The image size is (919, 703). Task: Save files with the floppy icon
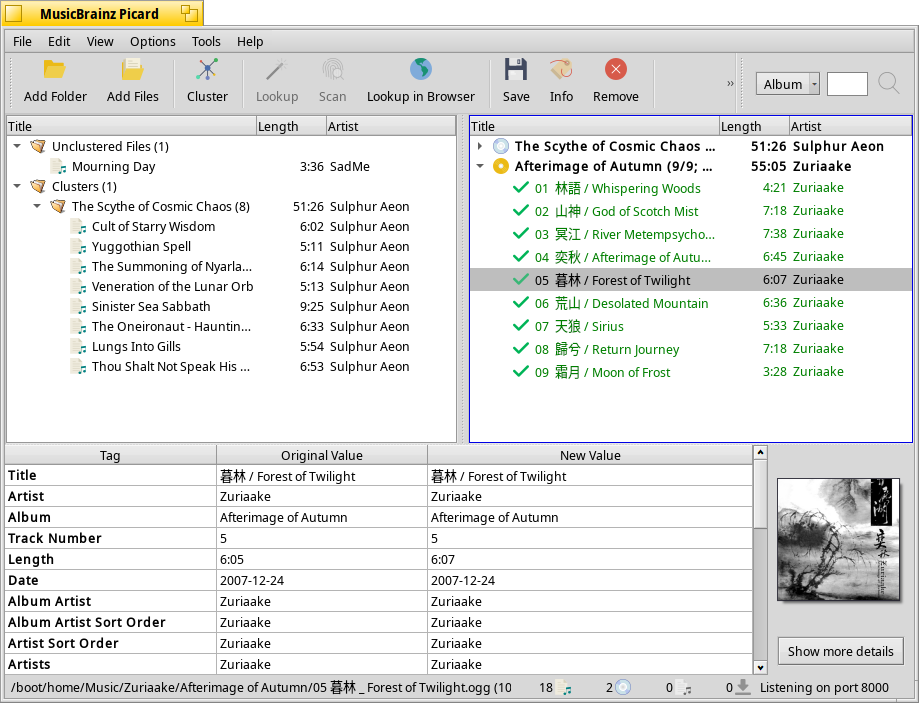tap(516, 70)
